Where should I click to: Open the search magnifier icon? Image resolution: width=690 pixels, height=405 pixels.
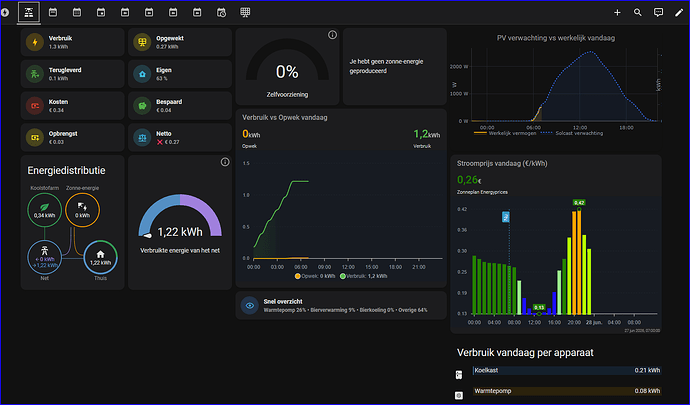coord(638,12)
